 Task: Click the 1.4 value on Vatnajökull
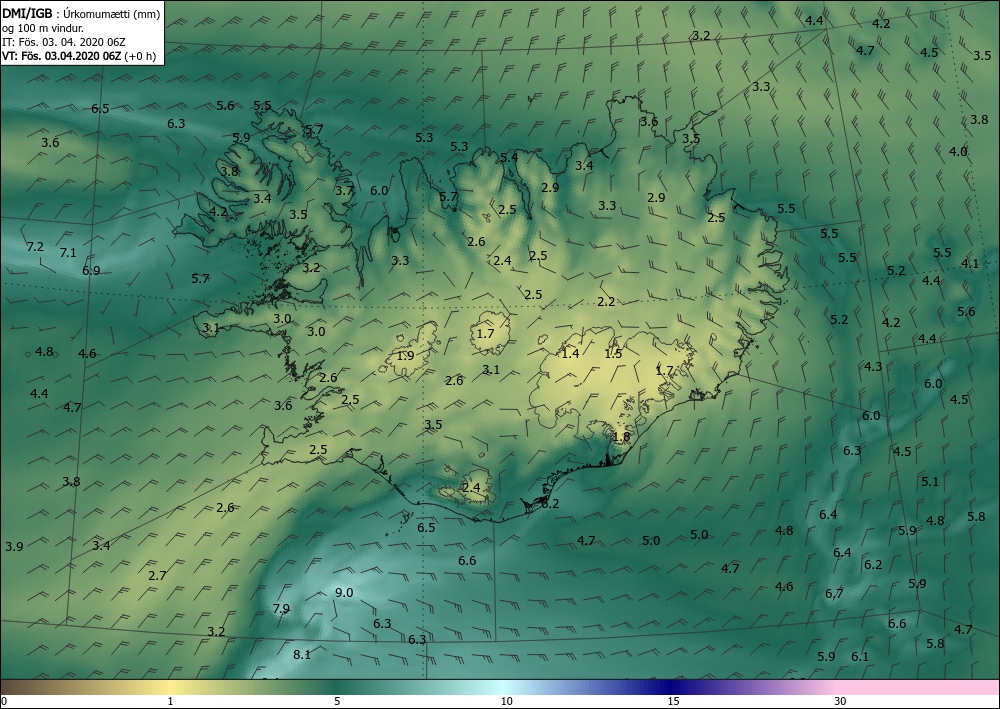click(x=570, y=353)
